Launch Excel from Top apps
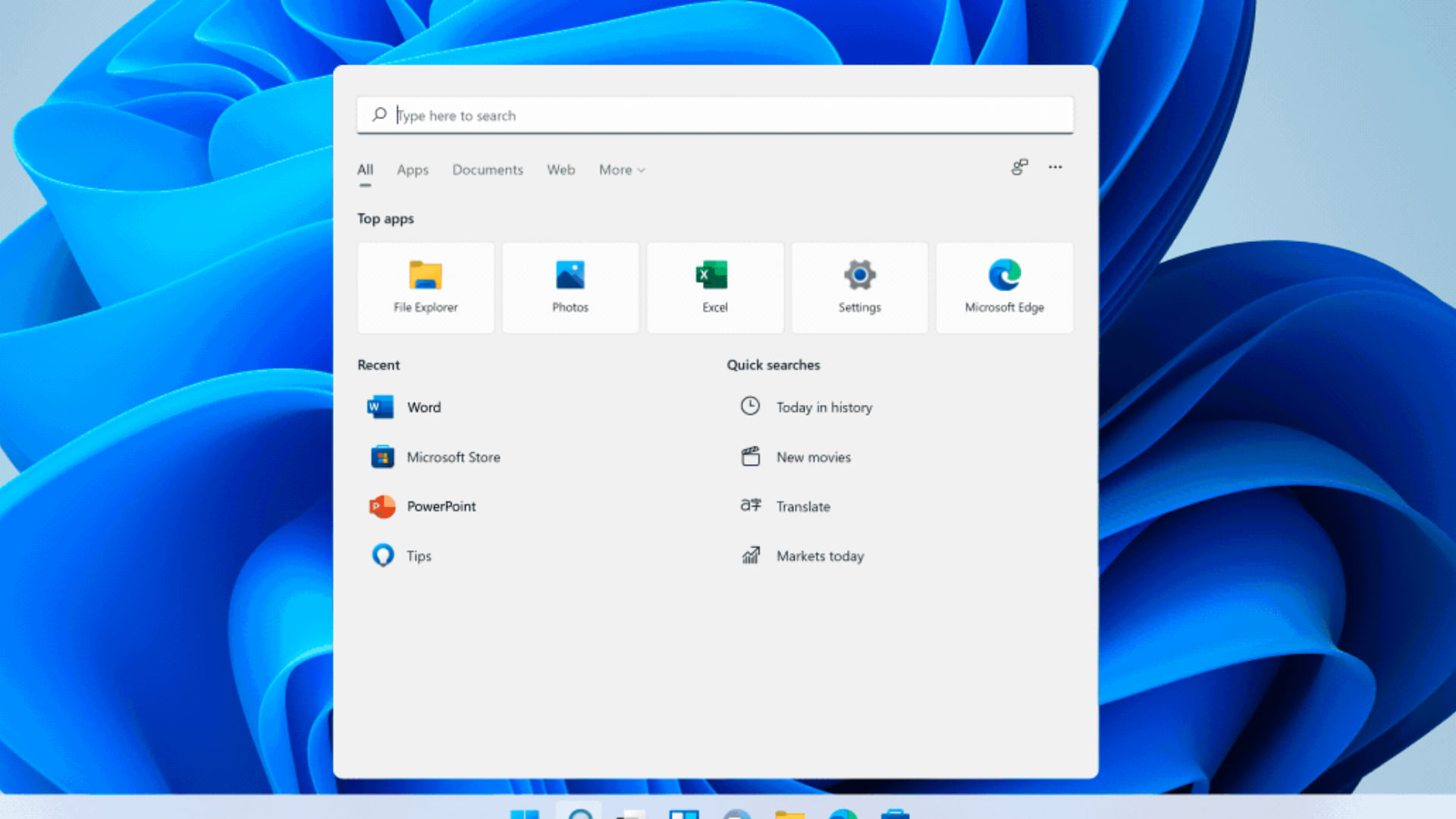Image resolution: width=1456 pixels, height=819 pixels. point(714,287)
